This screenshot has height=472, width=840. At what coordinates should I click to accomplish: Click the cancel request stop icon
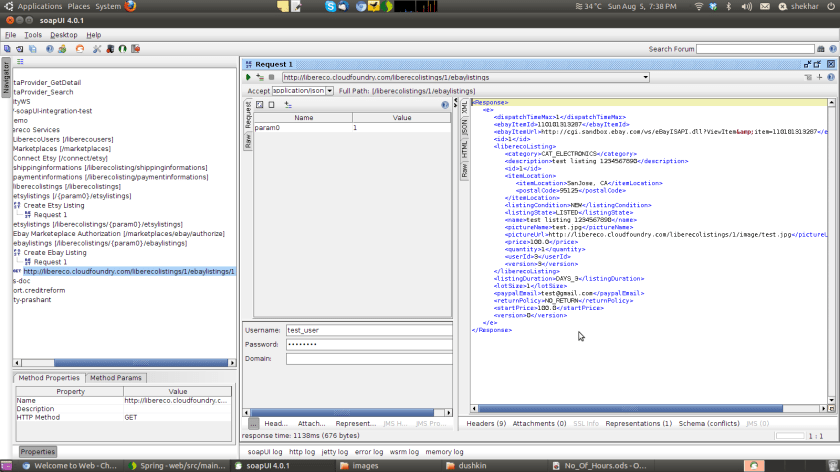(x=272, y=77)
